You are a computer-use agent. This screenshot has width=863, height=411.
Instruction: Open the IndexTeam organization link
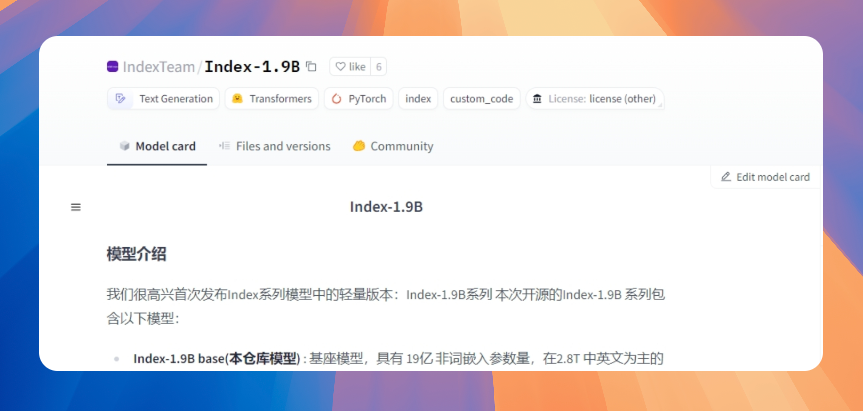159,67
